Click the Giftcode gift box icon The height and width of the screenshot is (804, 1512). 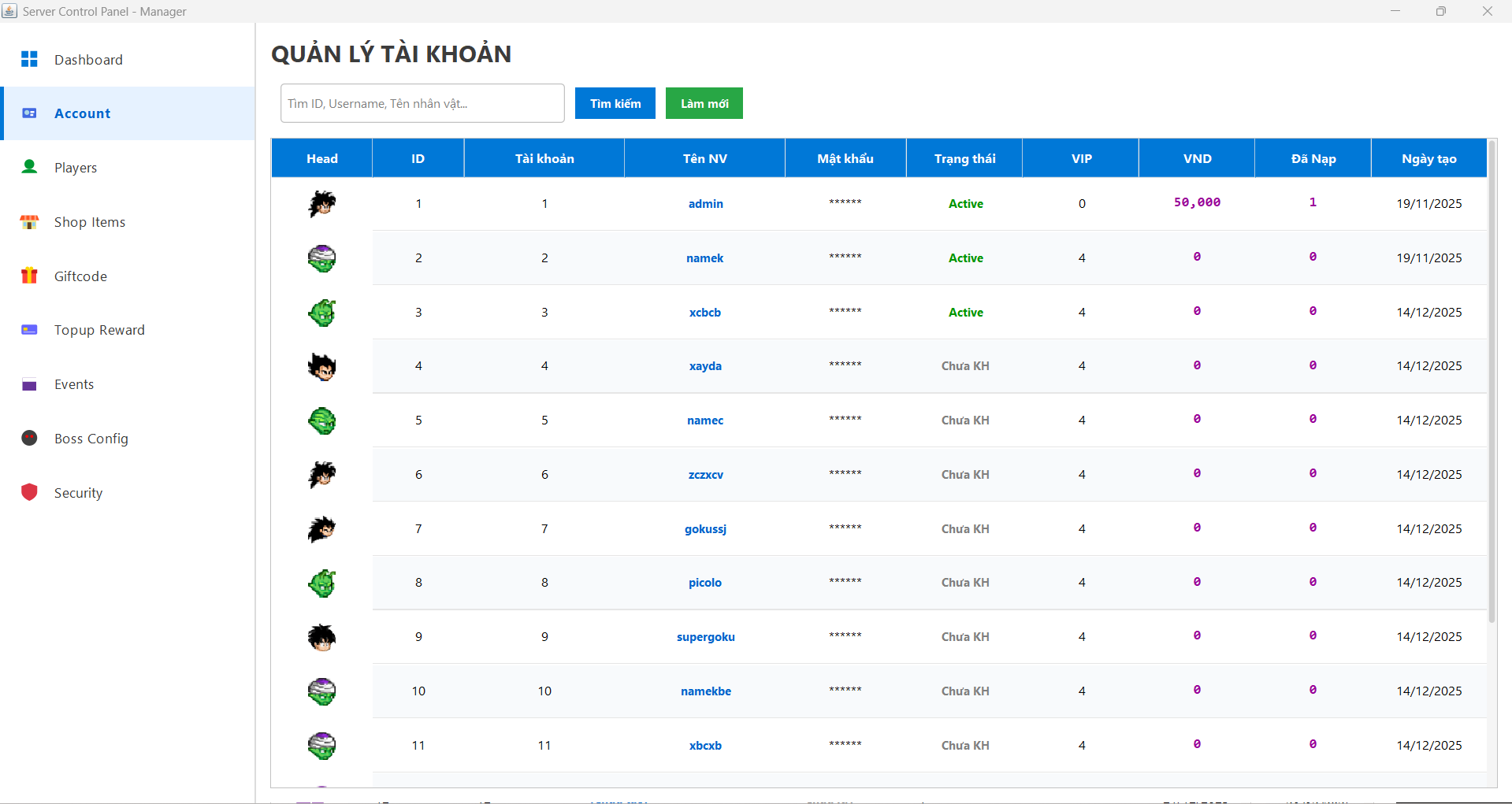[29, 276]
